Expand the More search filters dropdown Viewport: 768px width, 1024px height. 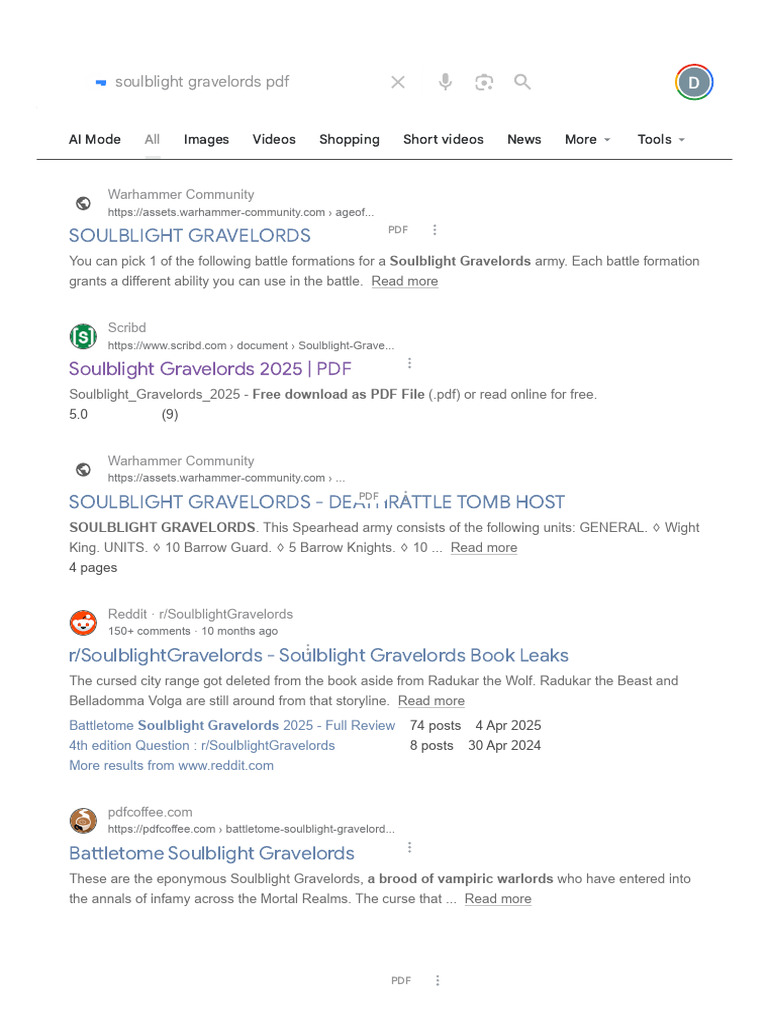[x=587, y=139]
